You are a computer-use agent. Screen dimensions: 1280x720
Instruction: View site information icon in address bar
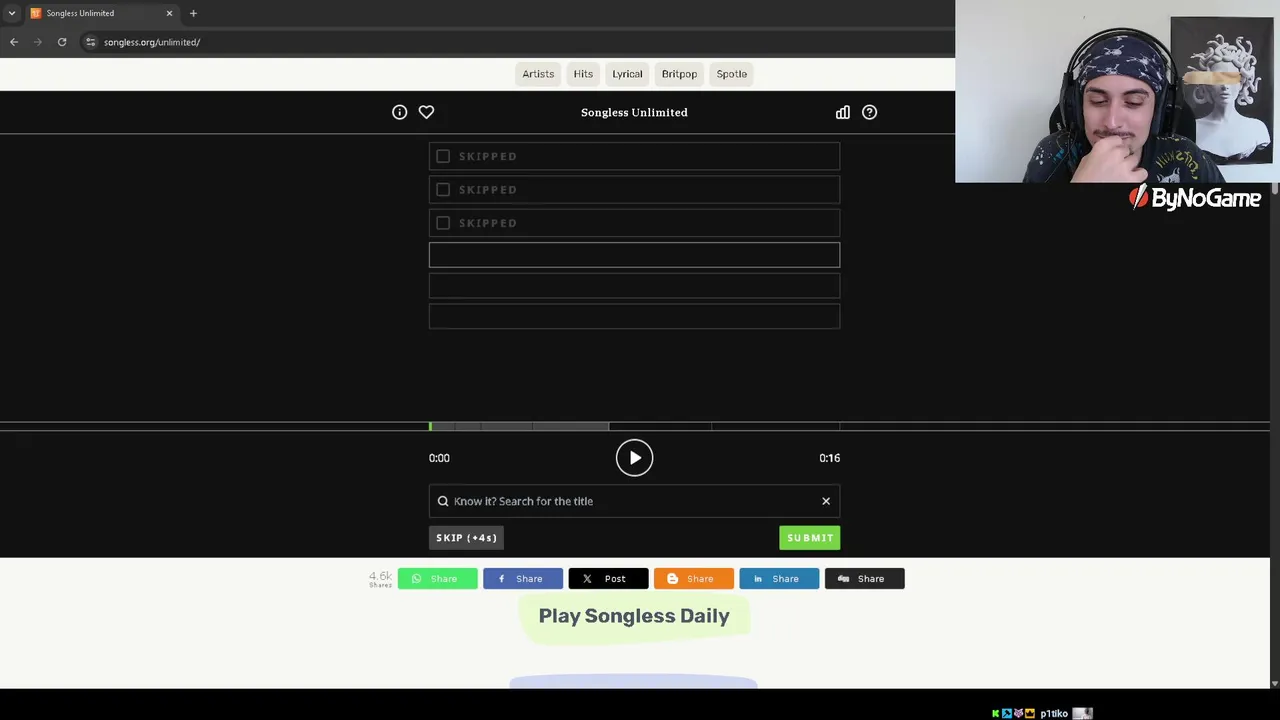[90, 42]
